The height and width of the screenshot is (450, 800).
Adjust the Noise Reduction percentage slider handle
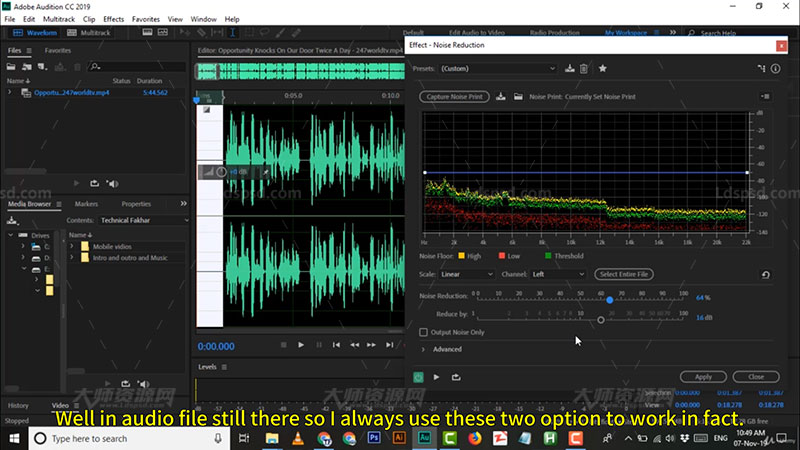[610, 300]
